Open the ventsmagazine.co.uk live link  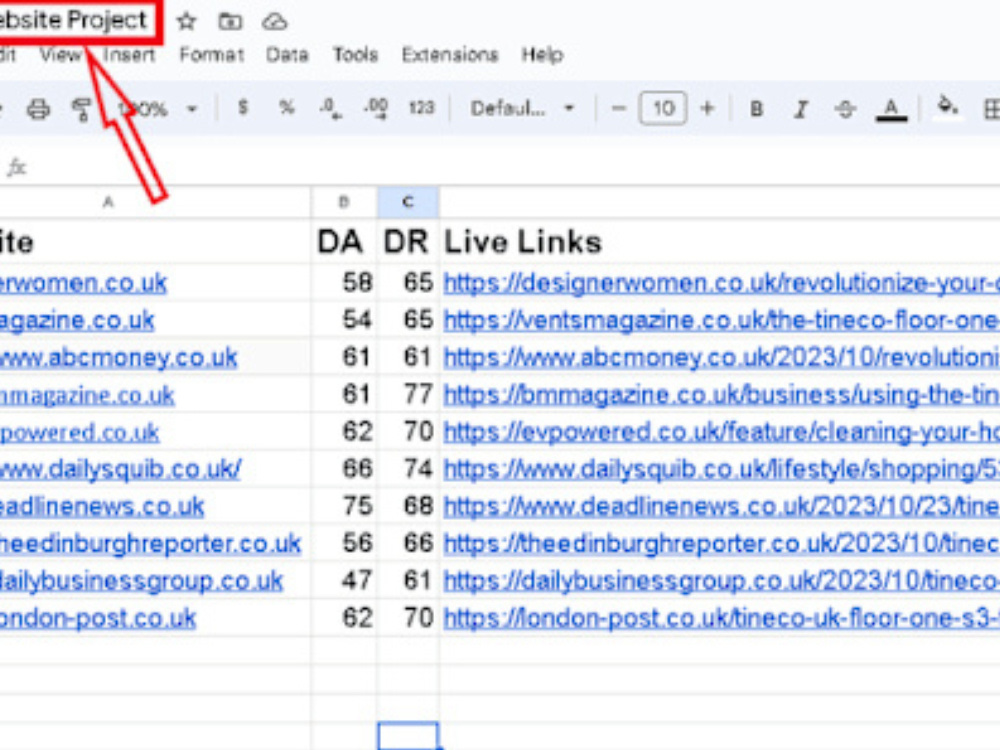click(x=721, y=320)
